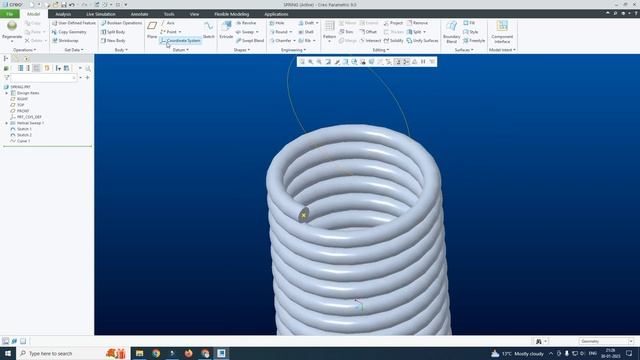Open the Boundary Blend tool
The width and height of the screenshot is (640, 360).
[x=451, y=32]
